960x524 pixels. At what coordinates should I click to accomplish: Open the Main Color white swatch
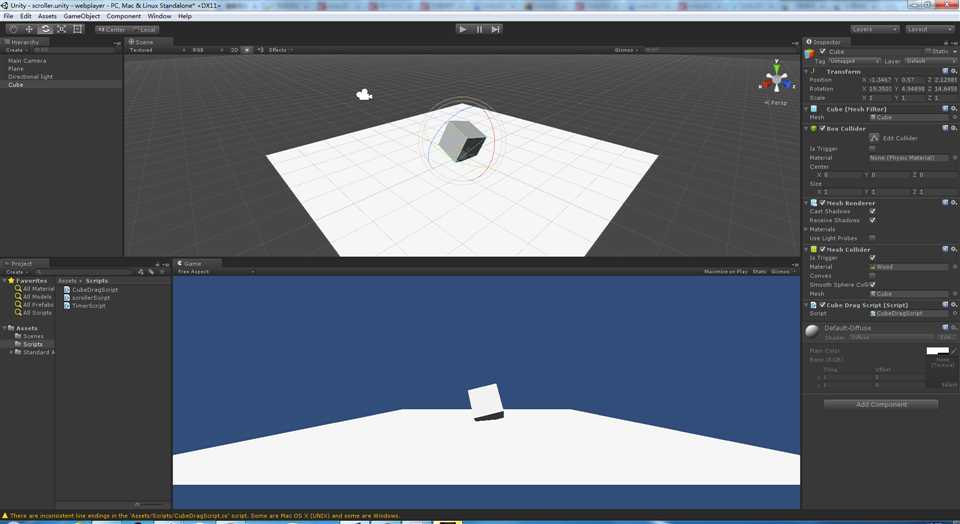937,351
